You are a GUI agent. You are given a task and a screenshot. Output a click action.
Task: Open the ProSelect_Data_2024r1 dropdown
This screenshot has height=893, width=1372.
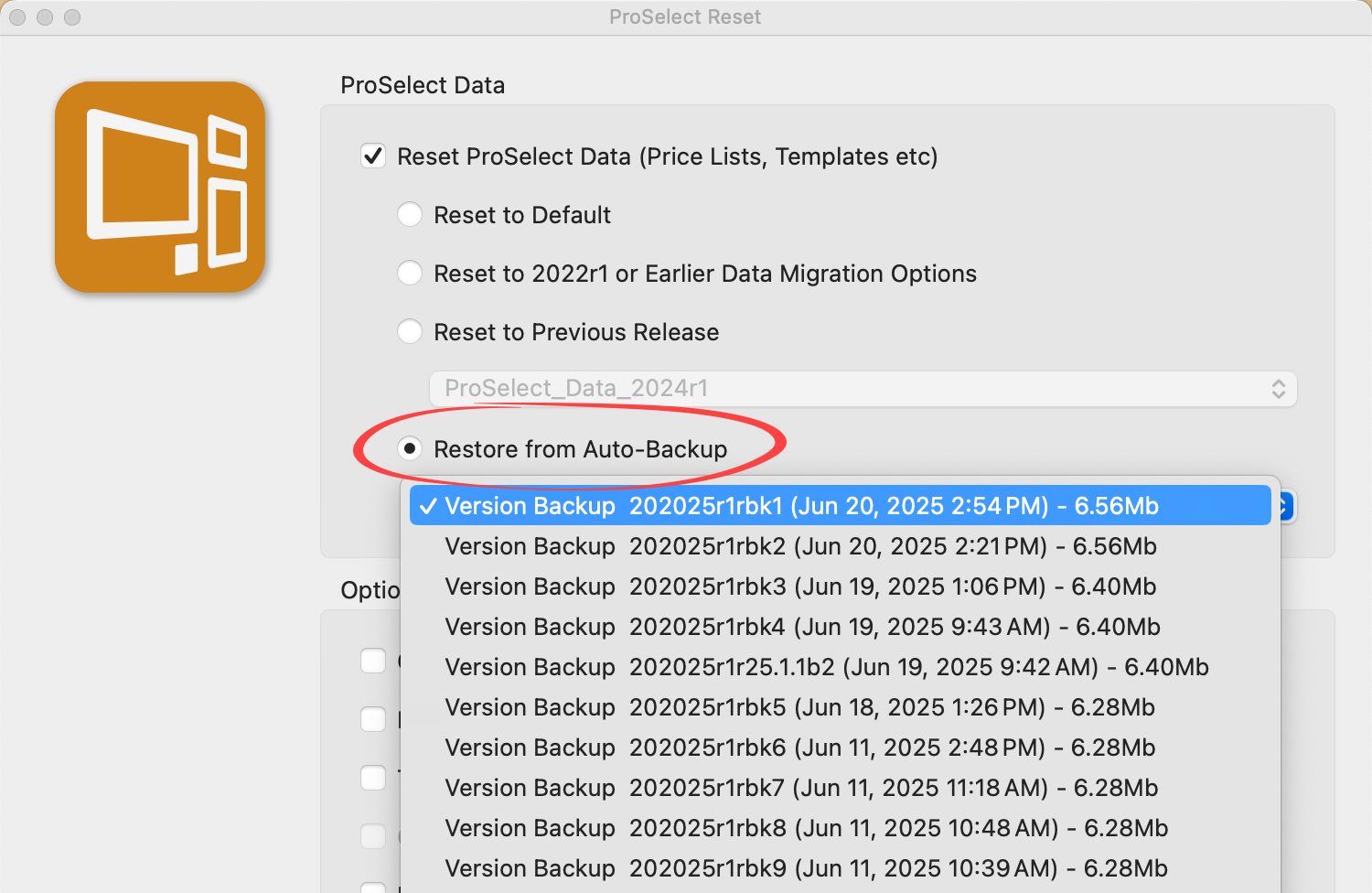point(863,389)
